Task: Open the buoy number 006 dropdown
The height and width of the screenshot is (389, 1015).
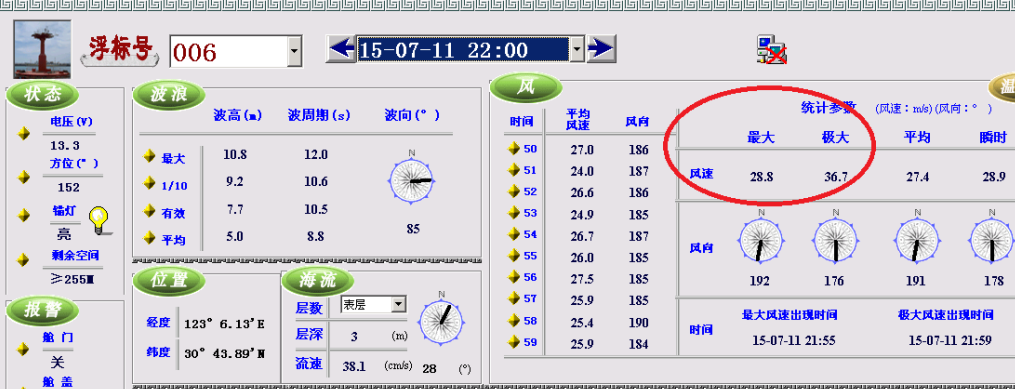Action: pyautogui.click(x=294, y=51)
